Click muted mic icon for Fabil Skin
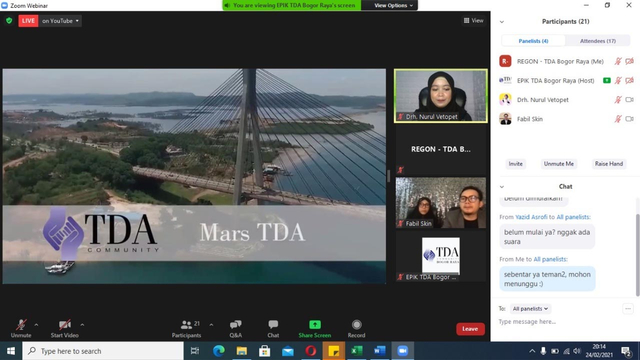The width and height of the screenshot is (640, 360). (x=618, y=119)
